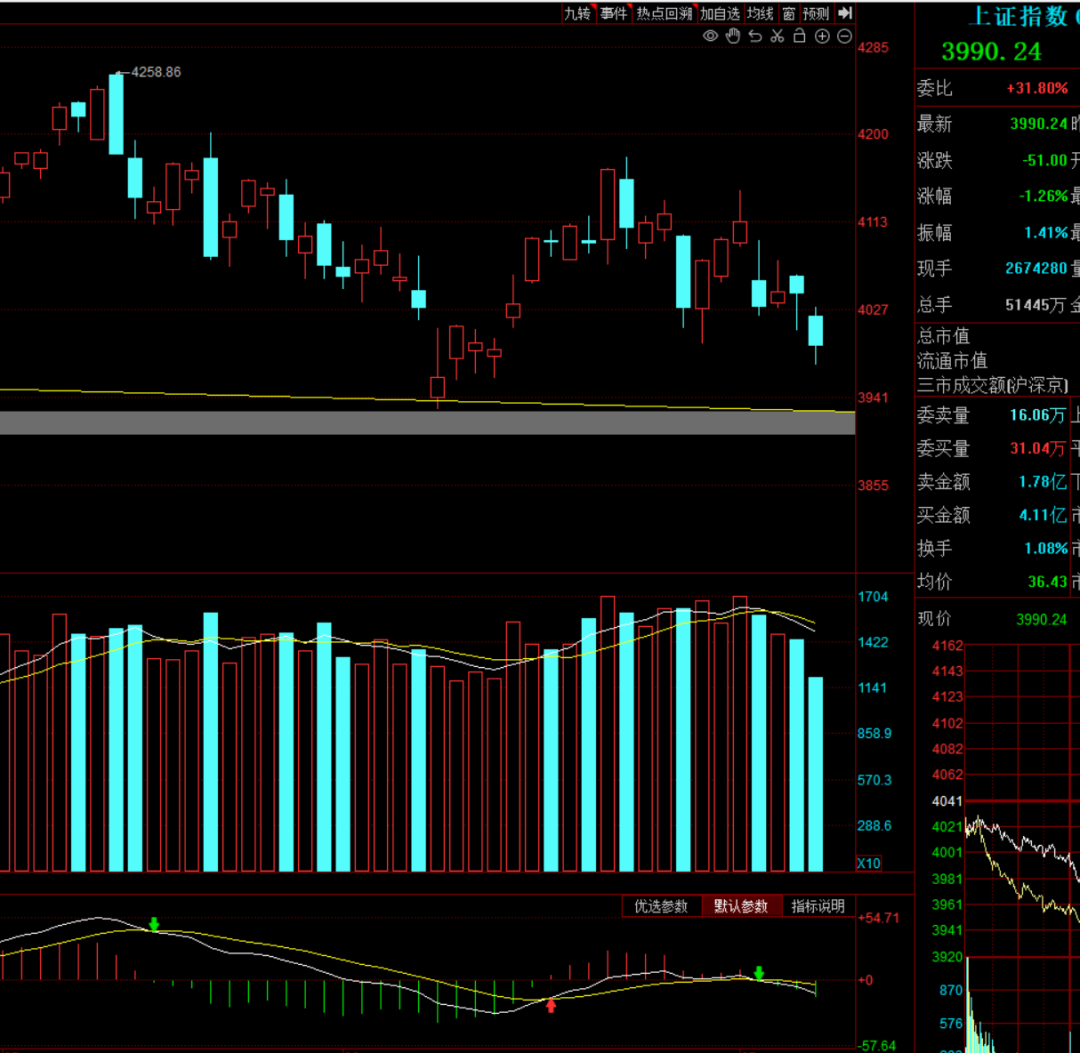This screenshot has height=1053, width=1080.
Task: Click the 振幅 1.41% value
Action: [x=1046, y=233]
